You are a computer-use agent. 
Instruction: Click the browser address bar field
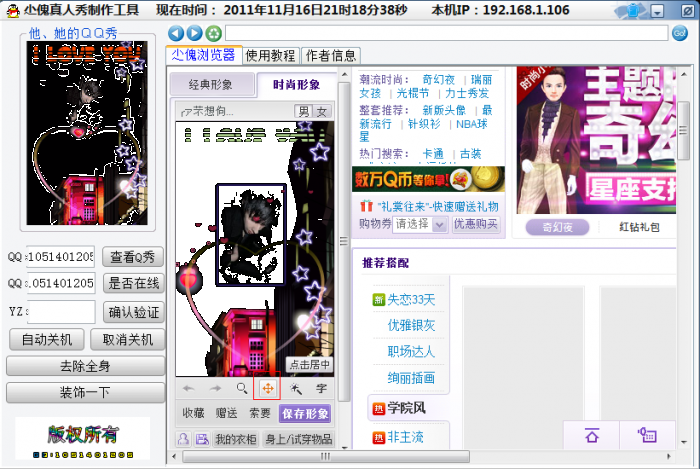[446, 33]
